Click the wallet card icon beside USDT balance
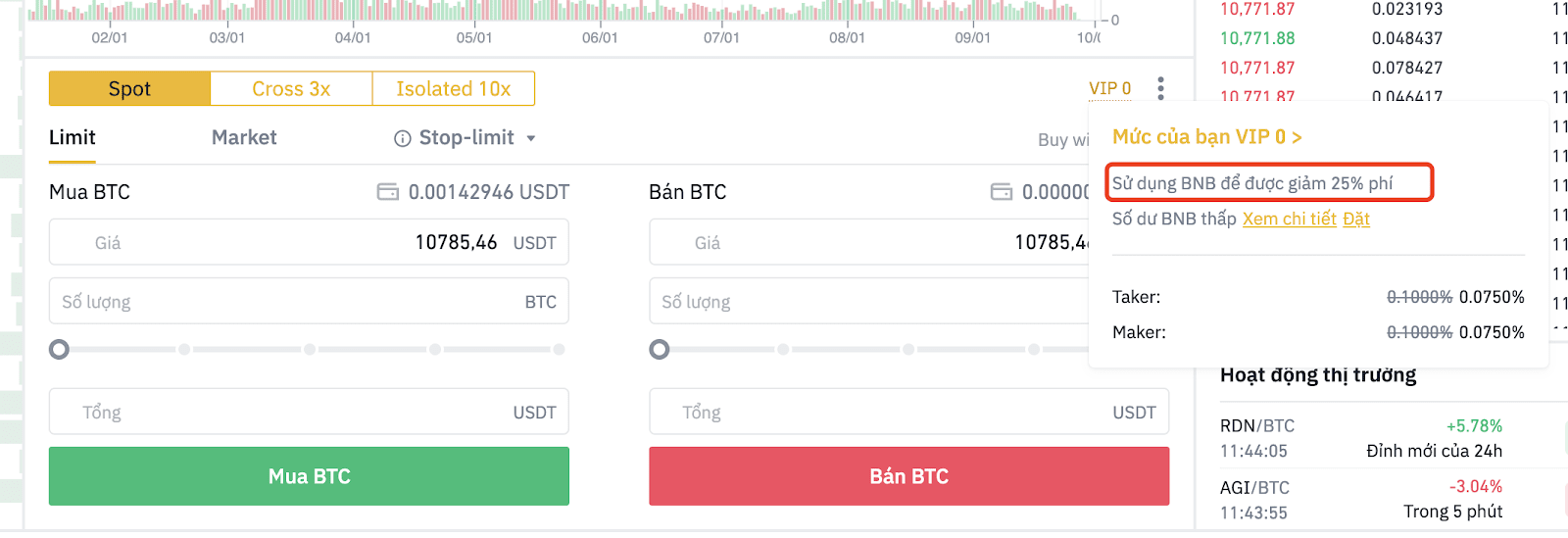This screenshot has width=1568, height=538. pyautogui.click(x=388, y=192)
